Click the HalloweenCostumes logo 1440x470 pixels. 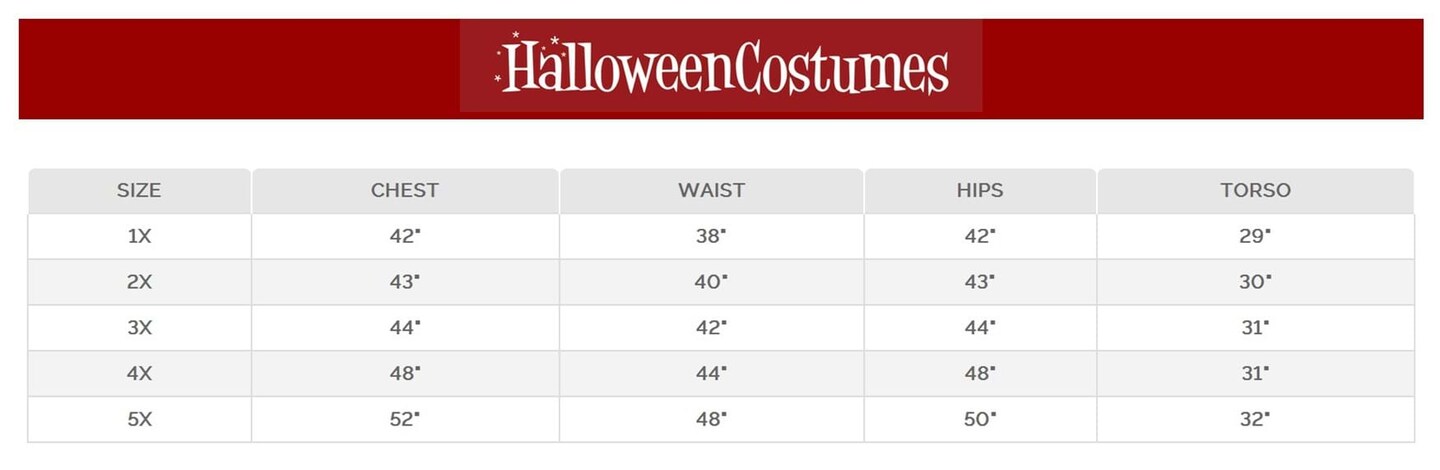tap(721, 67)
